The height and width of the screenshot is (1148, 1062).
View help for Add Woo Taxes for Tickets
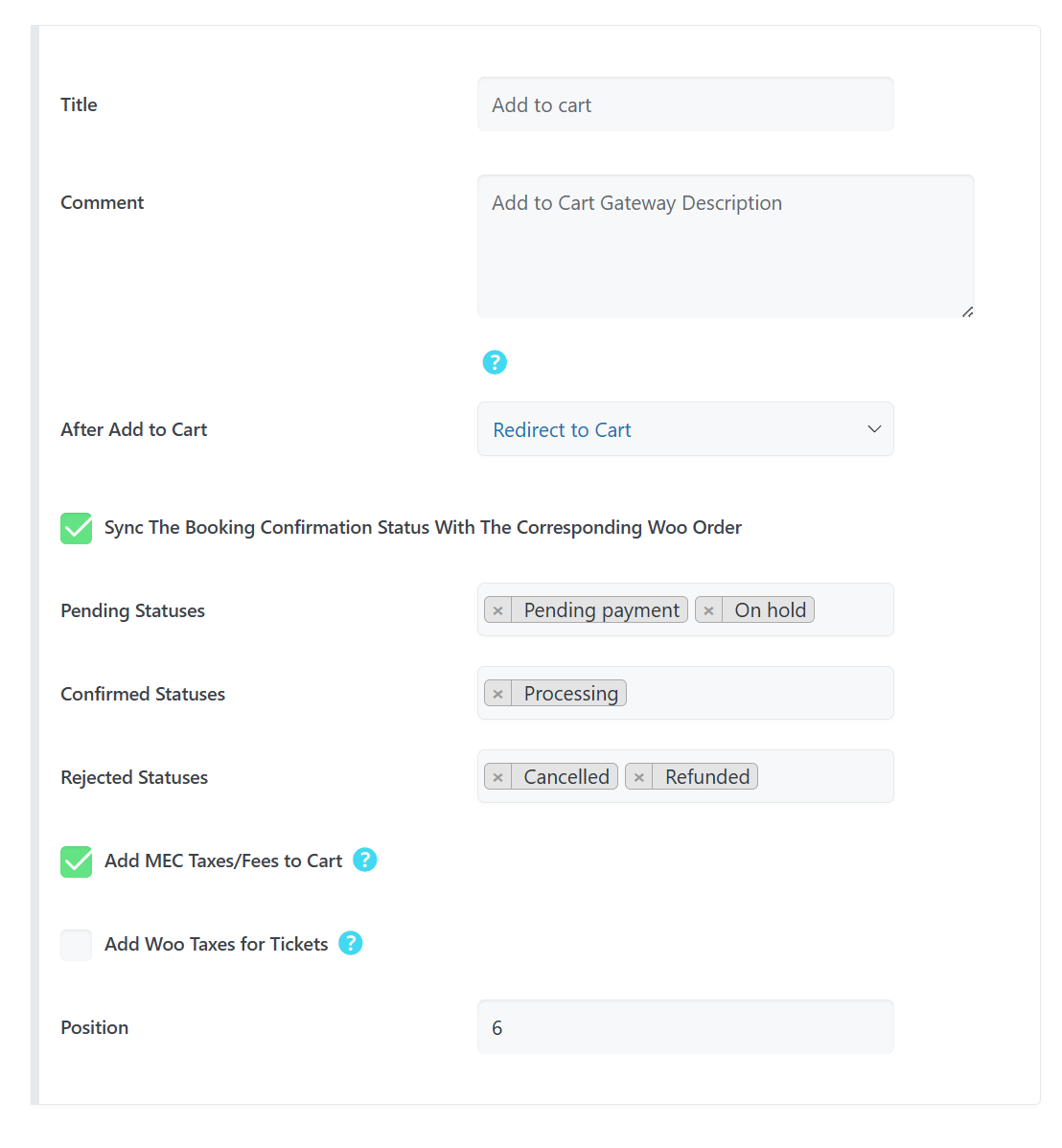[x=351, y=944]
